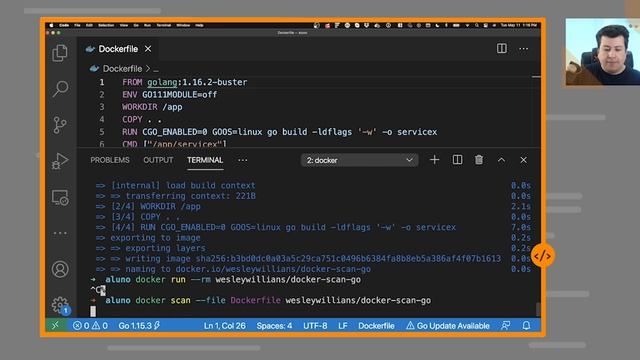The height and width of the screenshot is (360, 640).
Task: Click Ln 1, Col 26 cursor position
Action: pos(224,326)
